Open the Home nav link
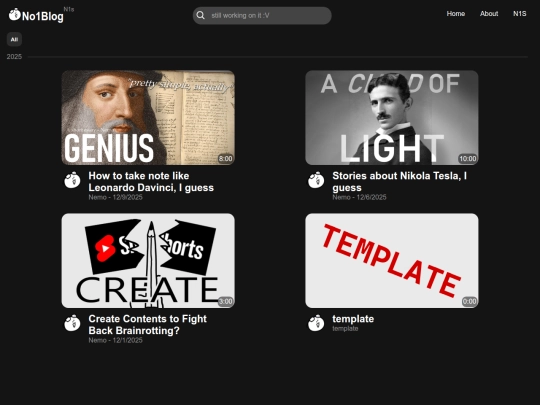Image resolution: width=540 pixels, height=405 pixels. [x=456, y=14]
